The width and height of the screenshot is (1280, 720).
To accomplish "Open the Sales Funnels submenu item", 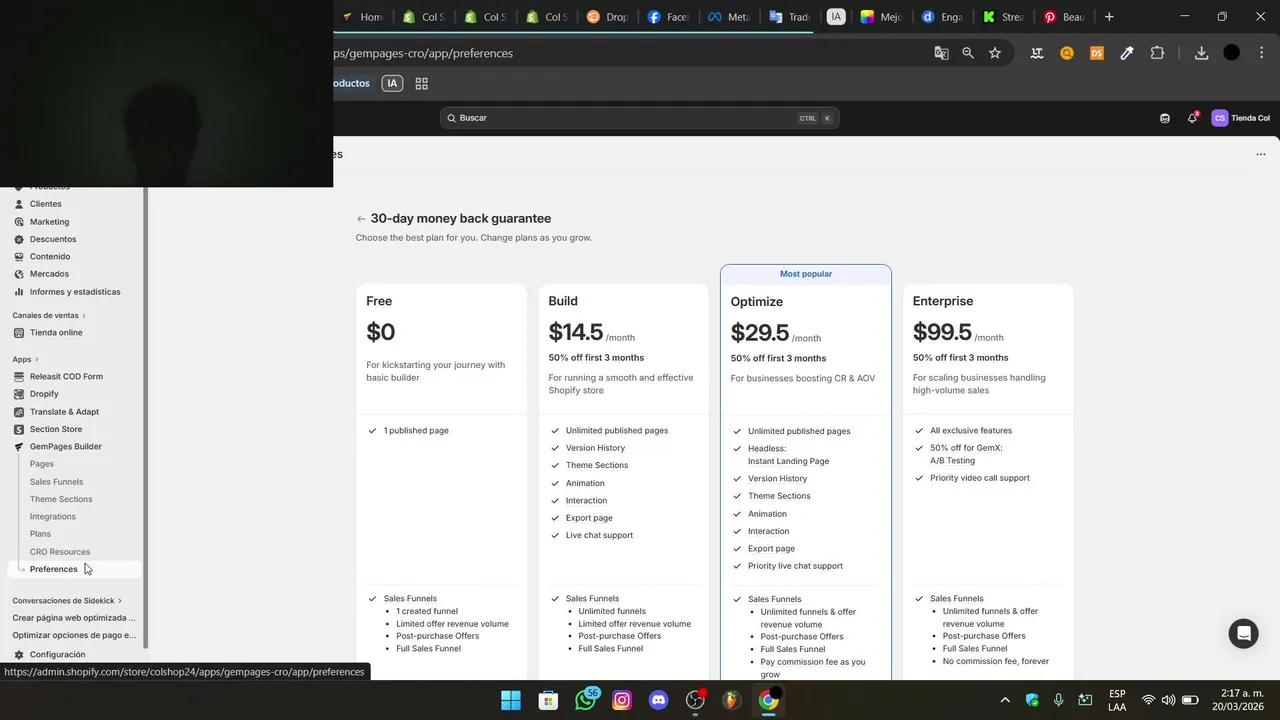I will 57,482.
